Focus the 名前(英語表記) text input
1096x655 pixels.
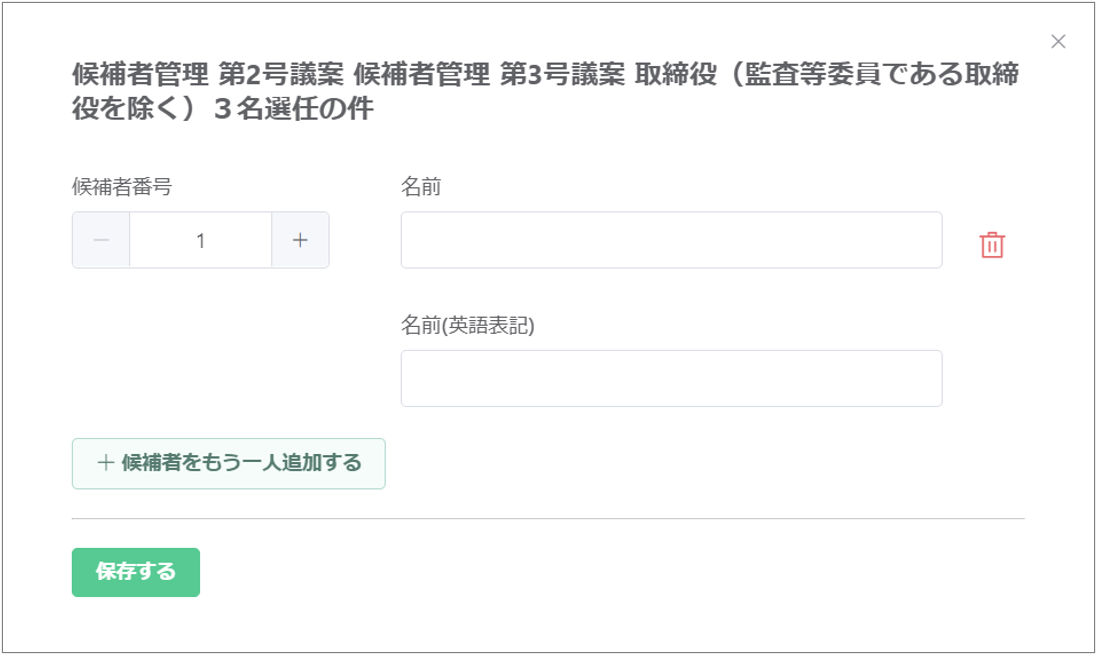[x=671, y=378]
